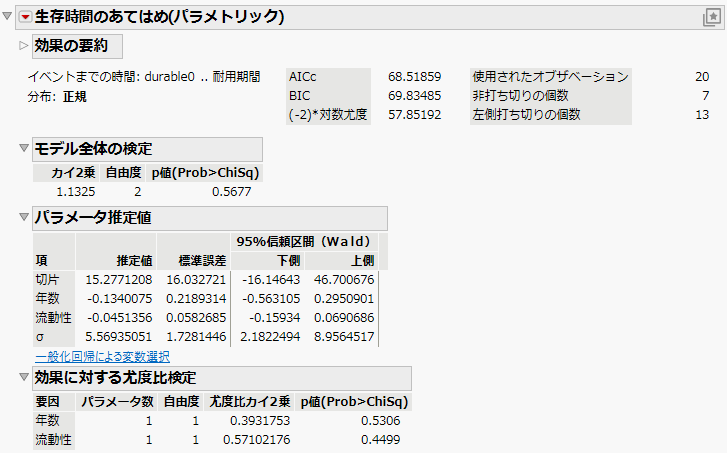Select the standard error 0.2189314
The width and height of the screenshot is (727, 453).
coord(196,299)
